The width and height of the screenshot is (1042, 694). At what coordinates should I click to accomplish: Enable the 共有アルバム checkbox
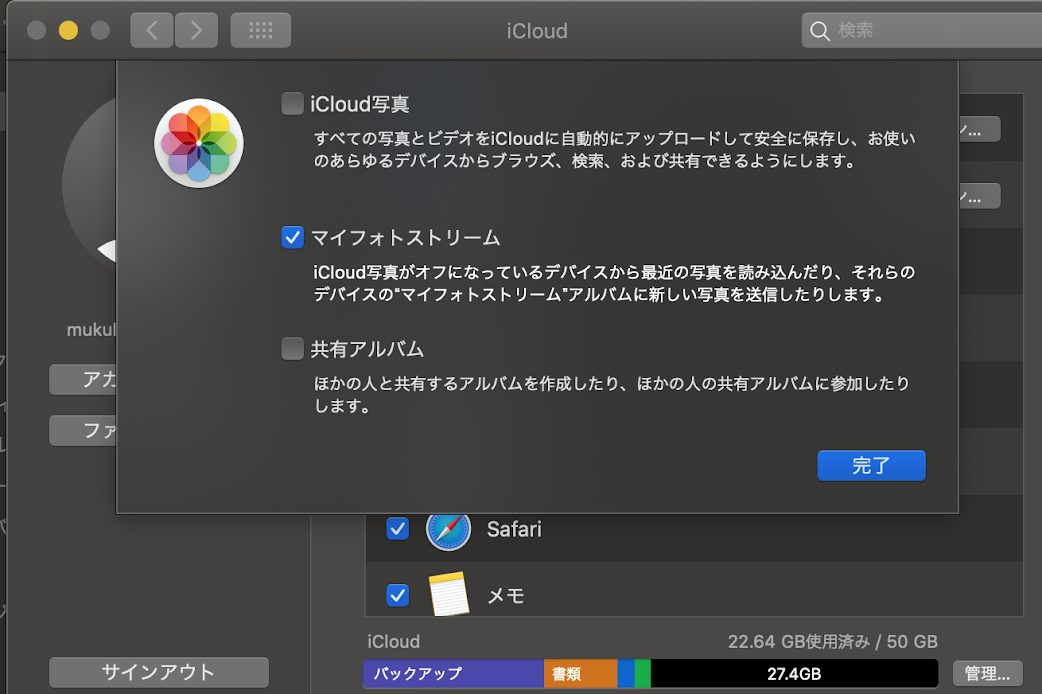(292, 348)
